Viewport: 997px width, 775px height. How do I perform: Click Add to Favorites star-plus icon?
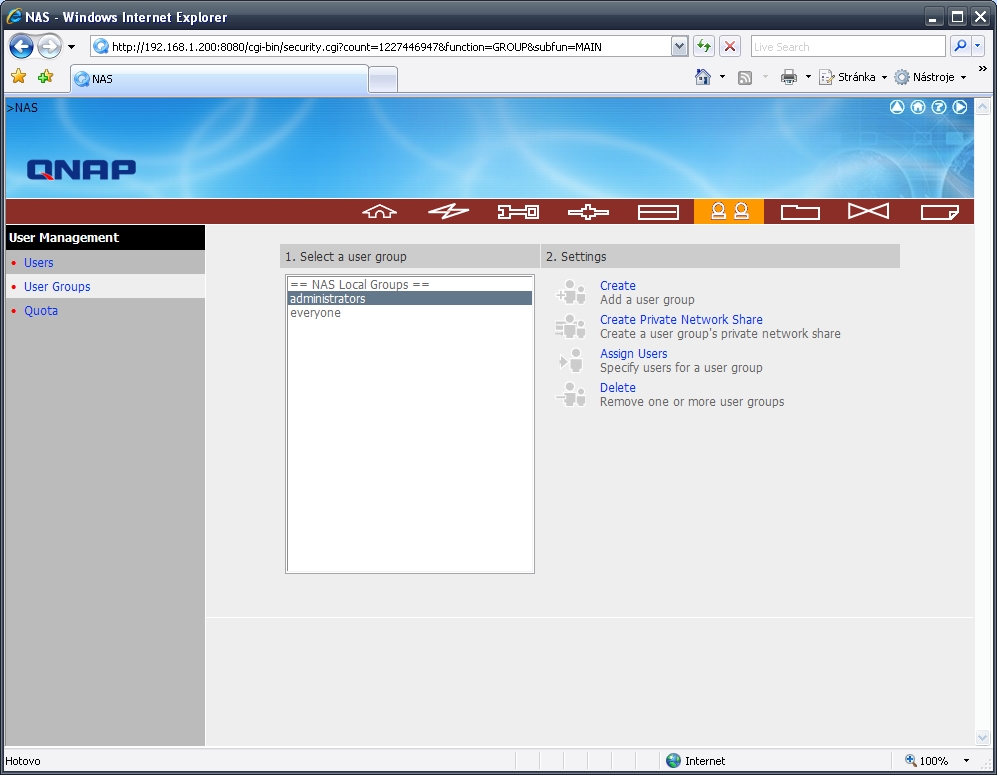[x=45, y=77]
